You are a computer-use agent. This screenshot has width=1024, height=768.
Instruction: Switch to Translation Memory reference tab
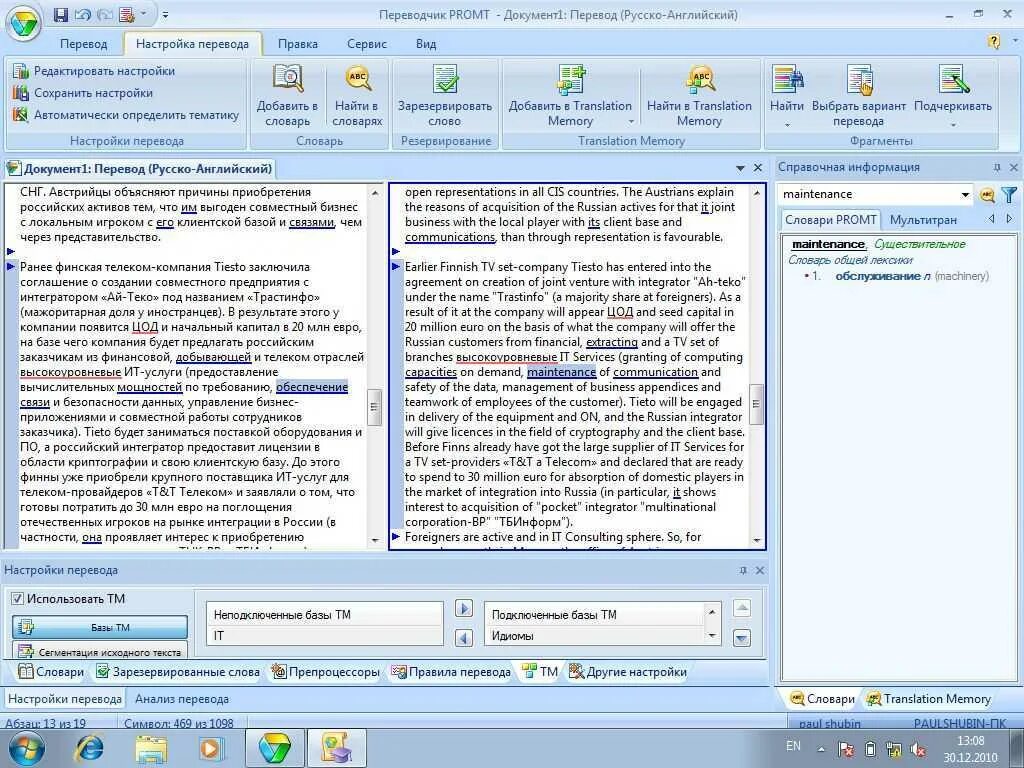click(929, 699)
